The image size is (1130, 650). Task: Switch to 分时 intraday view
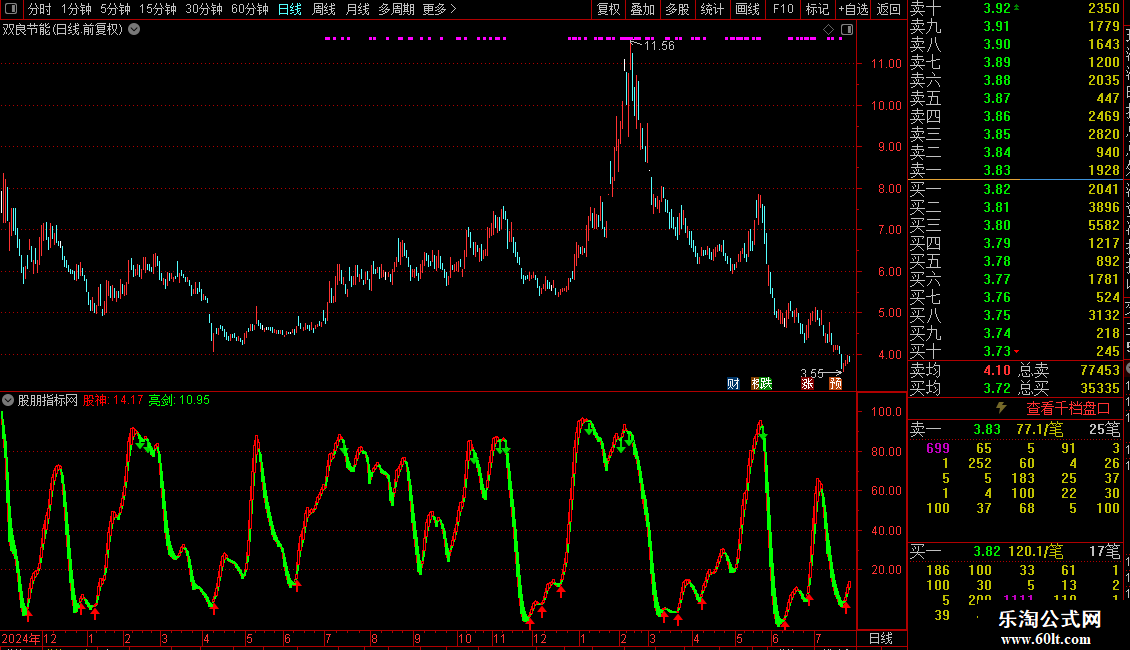pos(40,9)
